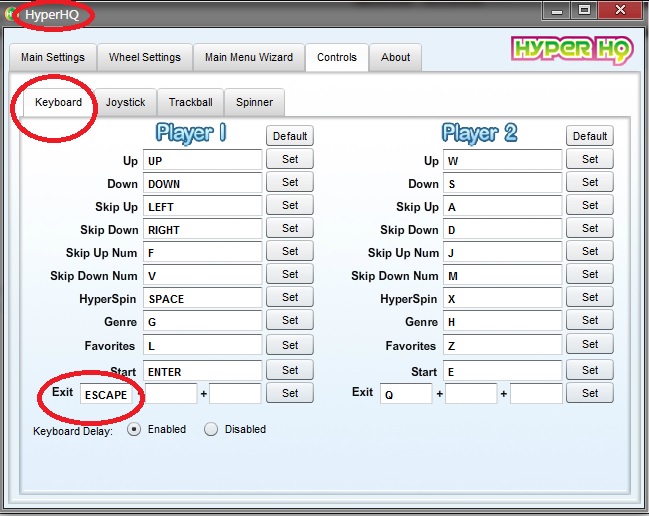Click Set for Player 2 Skip Up
Screen dimensions: 649x516
[x=590, y=205]
